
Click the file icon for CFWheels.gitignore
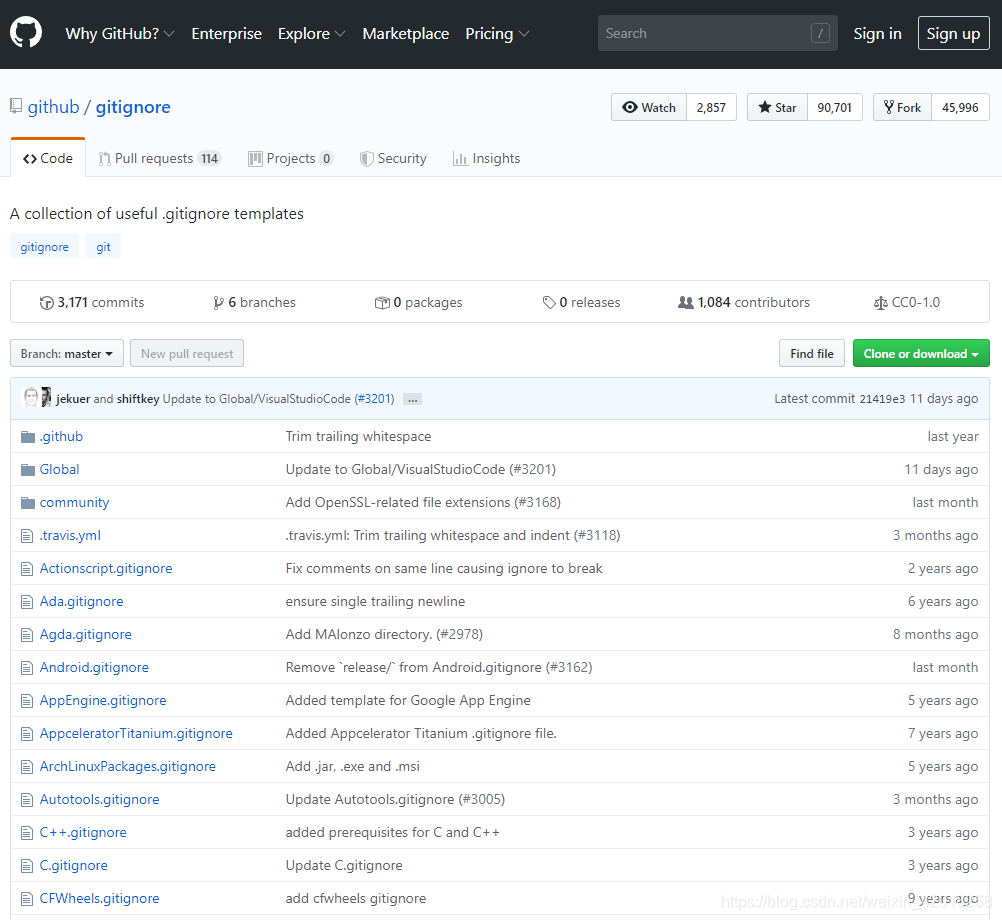(27, 899)
